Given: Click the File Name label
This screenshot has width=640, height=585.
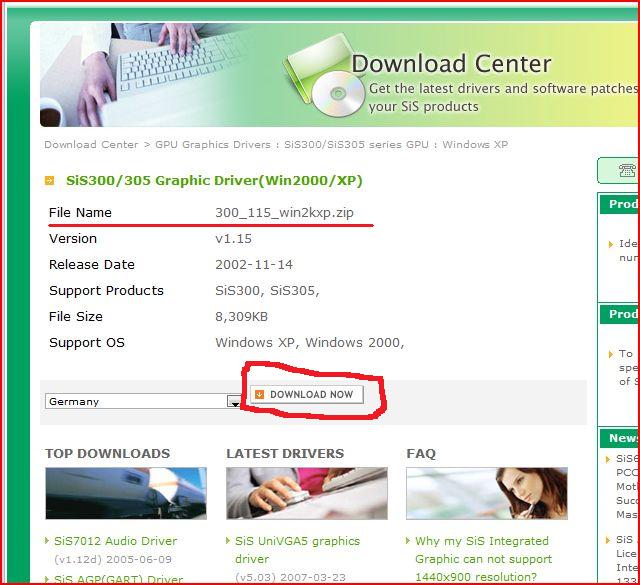Looking at the screenshot, I should tap(80, 213).
